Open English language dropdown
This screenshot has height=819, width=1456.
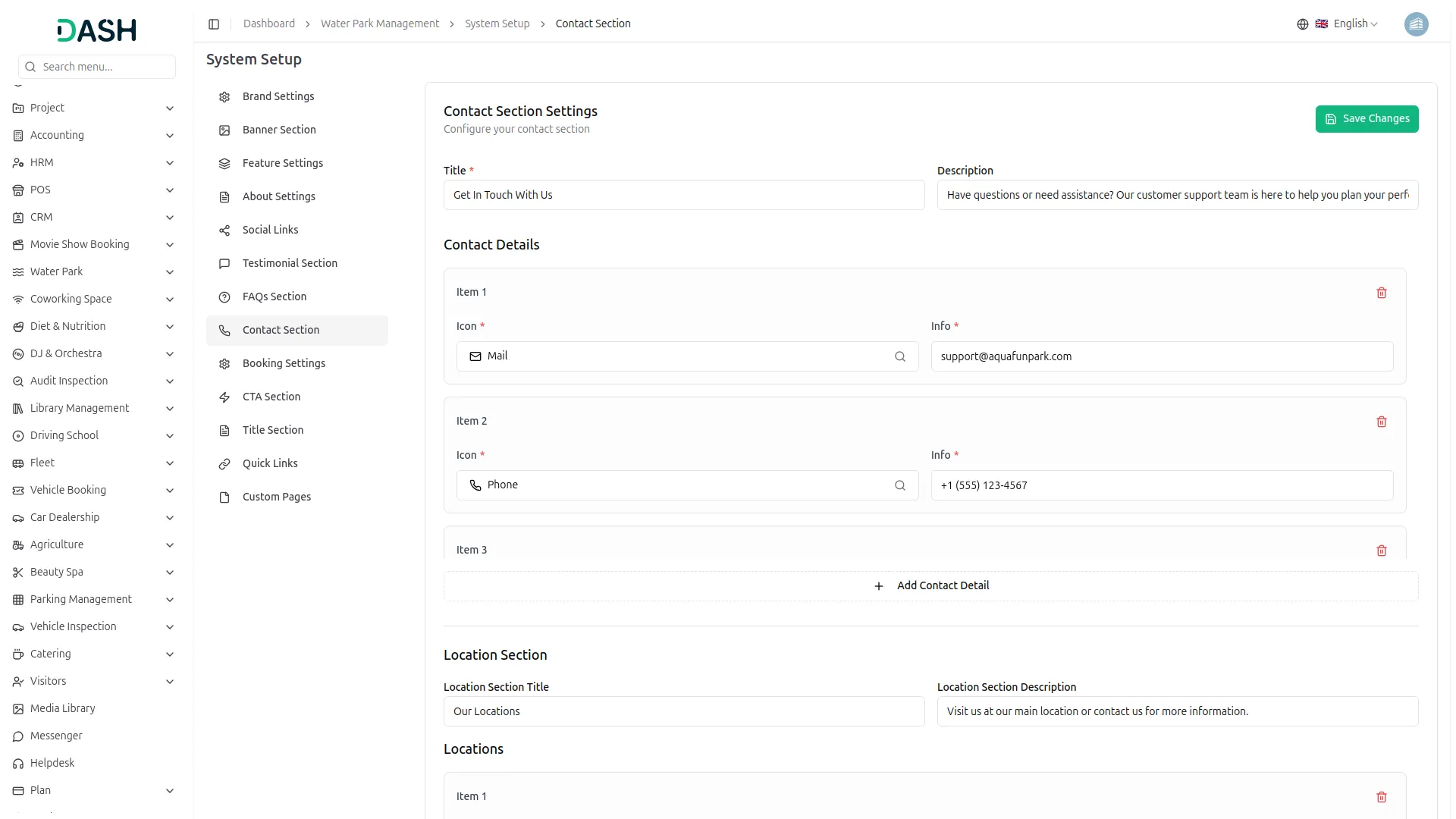pos(1354,24)
